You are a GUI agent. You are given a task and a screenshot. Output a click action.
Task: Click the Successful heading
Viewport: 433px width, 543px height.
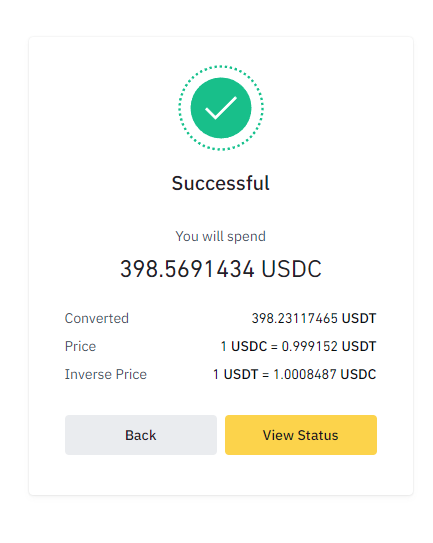tap(221, 183)
